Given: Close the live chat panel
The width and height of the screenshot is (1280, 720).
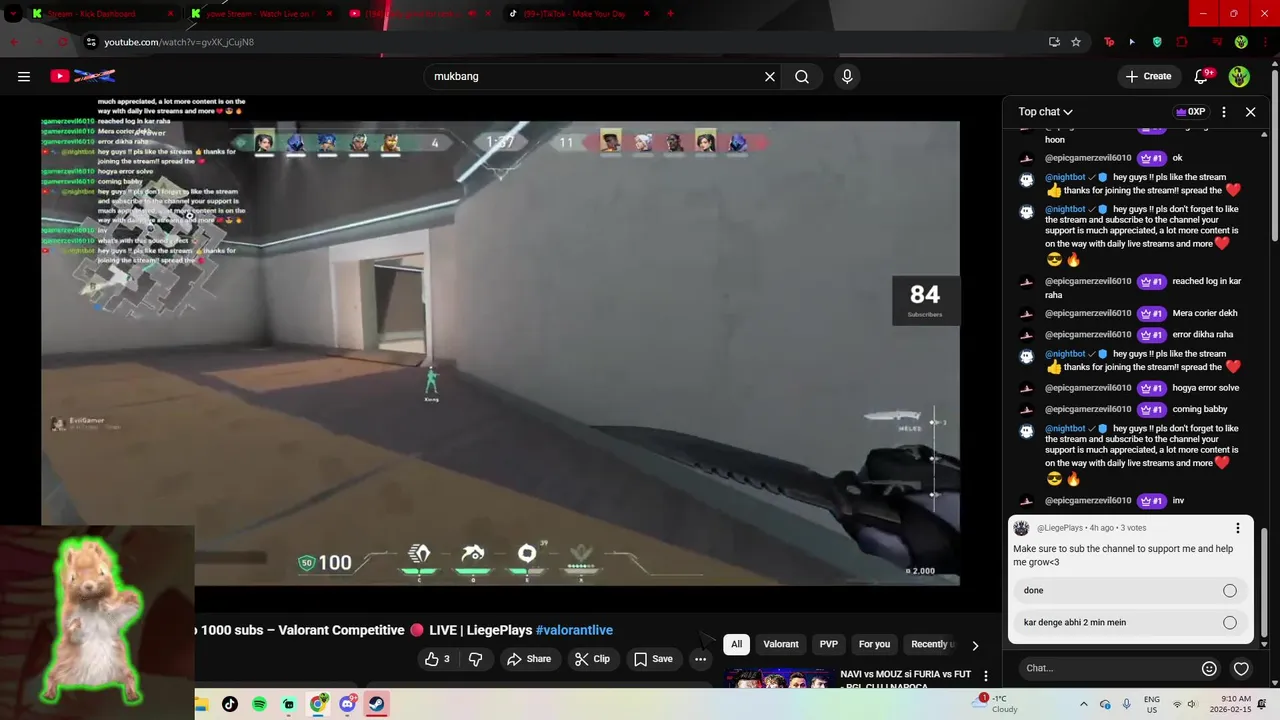Looking at the screenshot, I should pyautogui.click(x=1250, y=112).
